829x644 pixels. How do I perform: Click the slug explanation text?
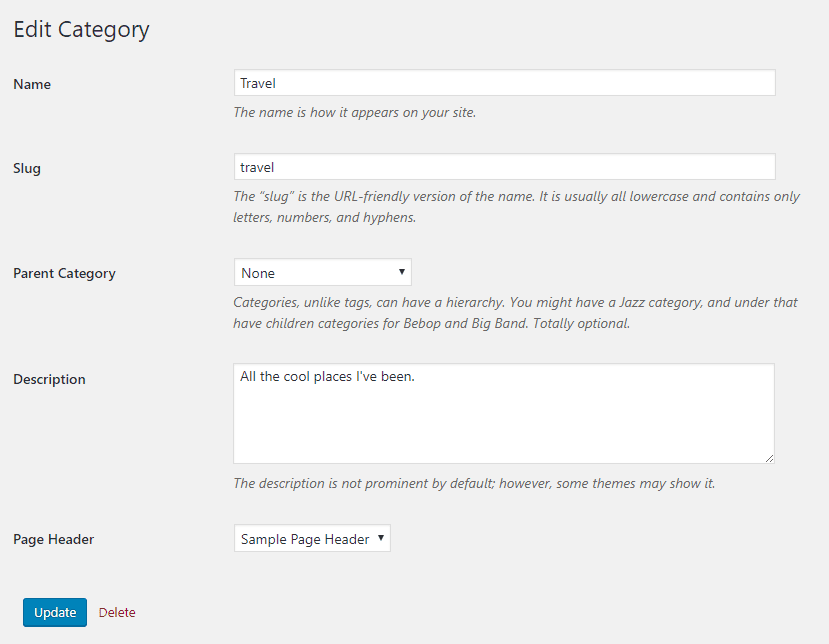click(516, 206)
